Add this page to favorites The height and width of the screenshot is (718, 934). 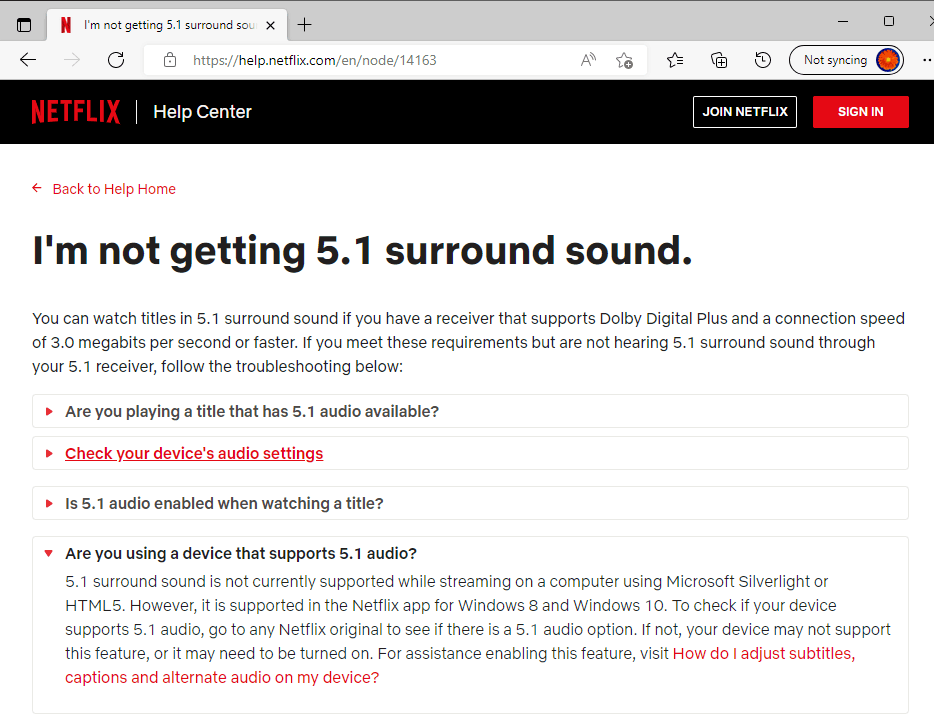click(x=624, y=60)
